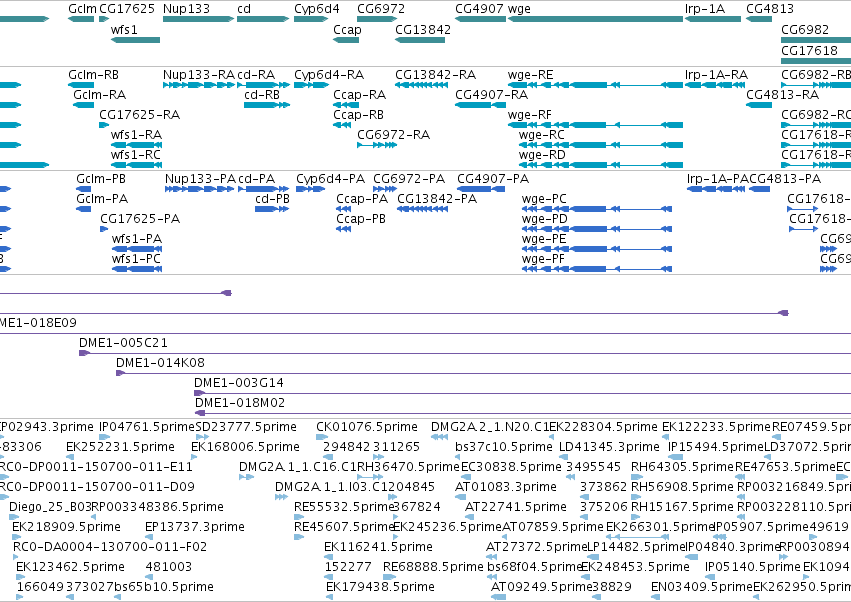Select the CG4907-PA protein label
Image resolution: width=851 pixels, height=602 pixels.
[x=493, y=179]
